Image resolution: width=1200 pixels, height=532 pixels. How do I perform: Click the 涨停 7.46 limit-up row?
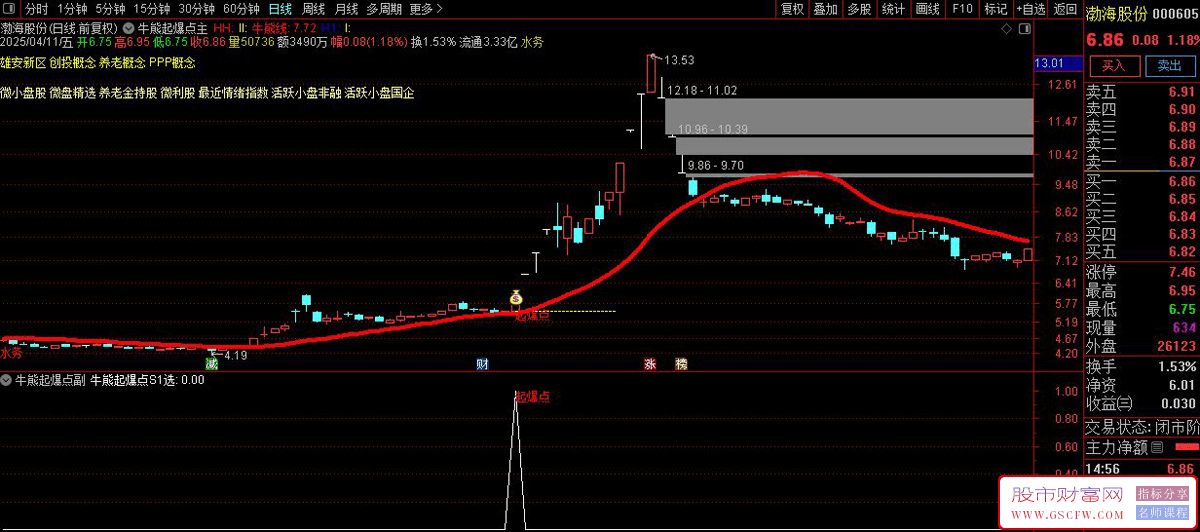(x=1142, y=272)
